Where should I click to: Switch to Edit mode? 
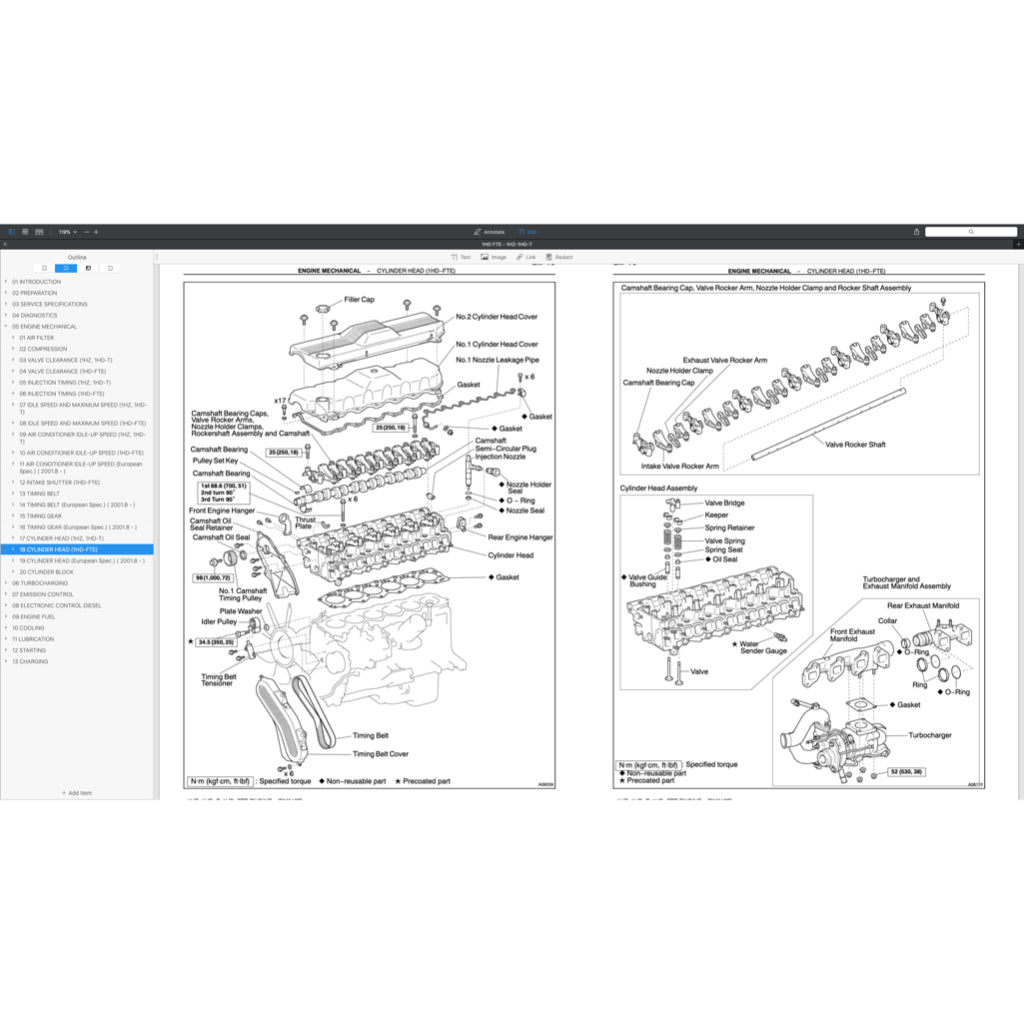click(x=527, y=232)
